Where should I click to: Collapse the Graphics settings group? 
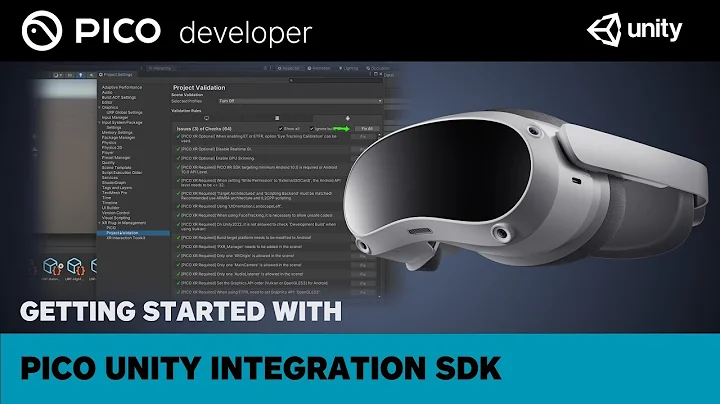pos(100,107)
